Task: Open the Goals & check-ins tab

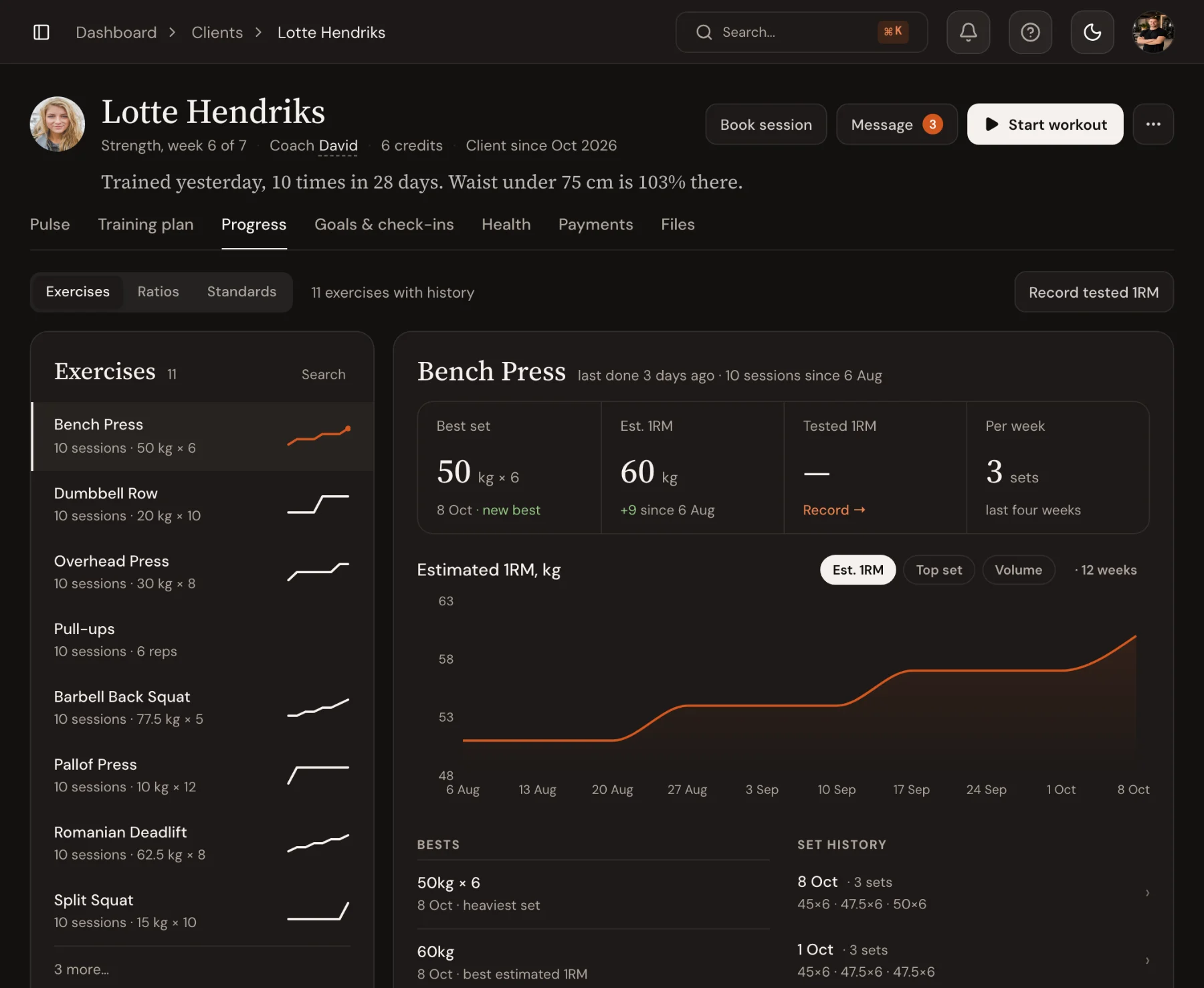Action: (x=384, y=225)
